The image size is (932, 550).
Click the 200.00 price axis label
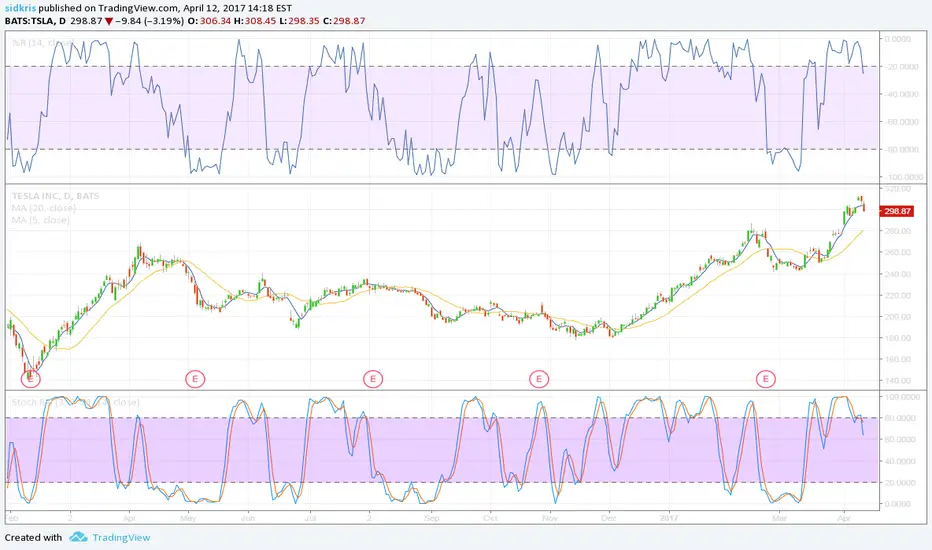[898, 316]
